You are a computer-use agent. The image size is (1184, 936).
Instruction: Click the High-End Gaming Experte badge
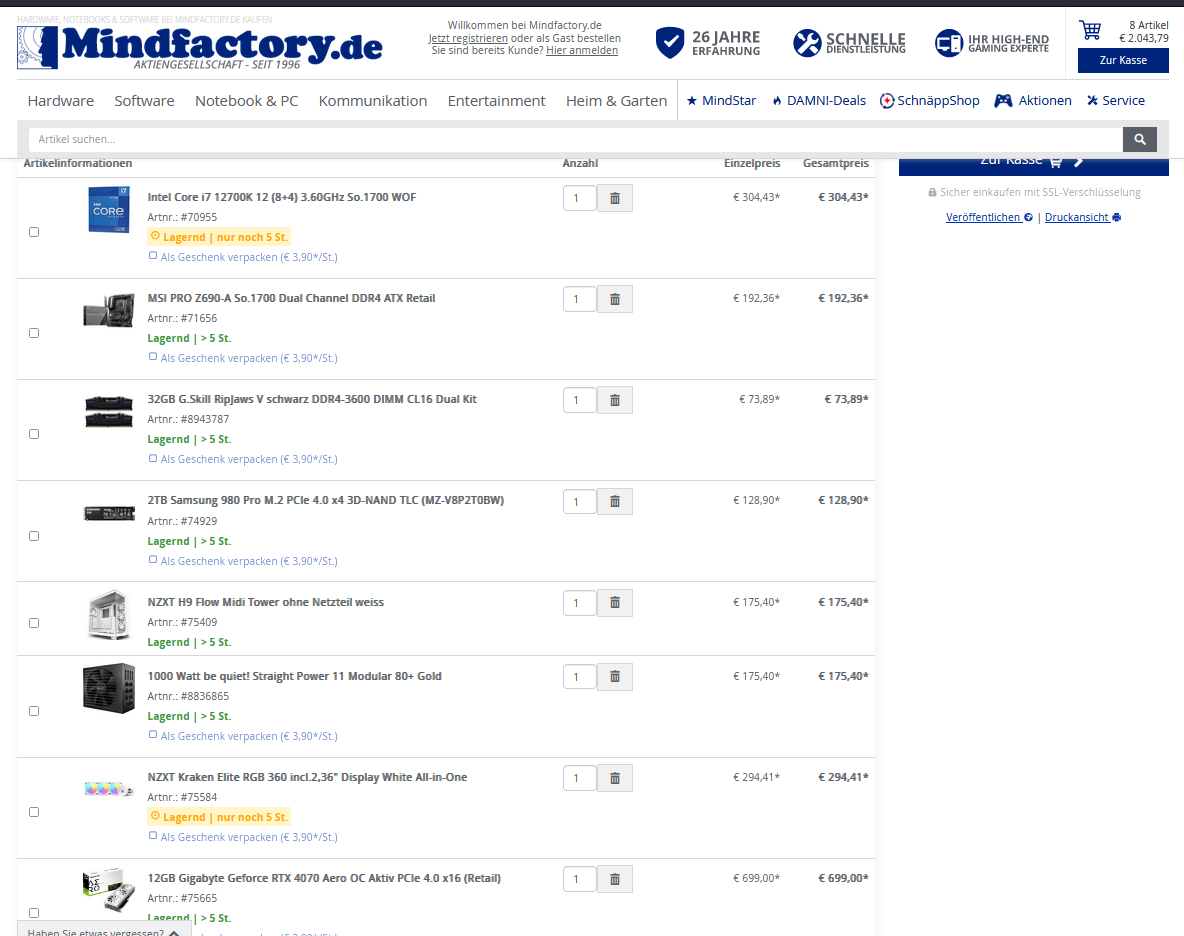click(x=991, y=43)
